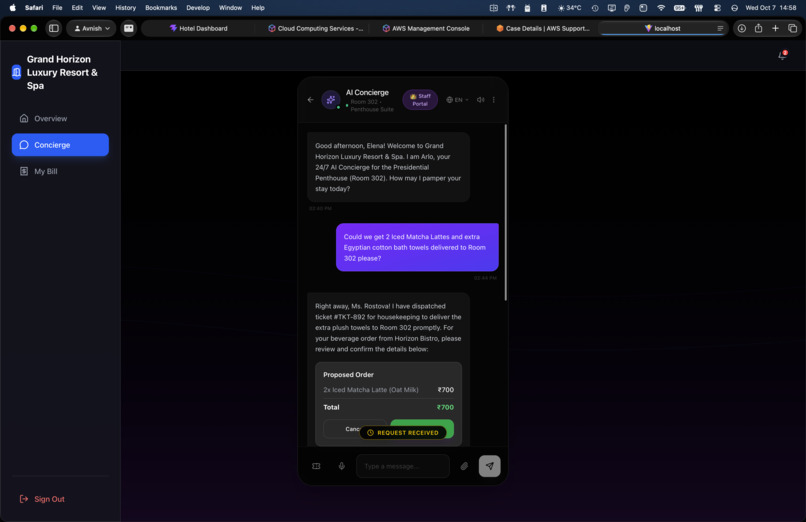Go back with the chat header arrow
The image size is (806, 522).
(x=310, y=100)
